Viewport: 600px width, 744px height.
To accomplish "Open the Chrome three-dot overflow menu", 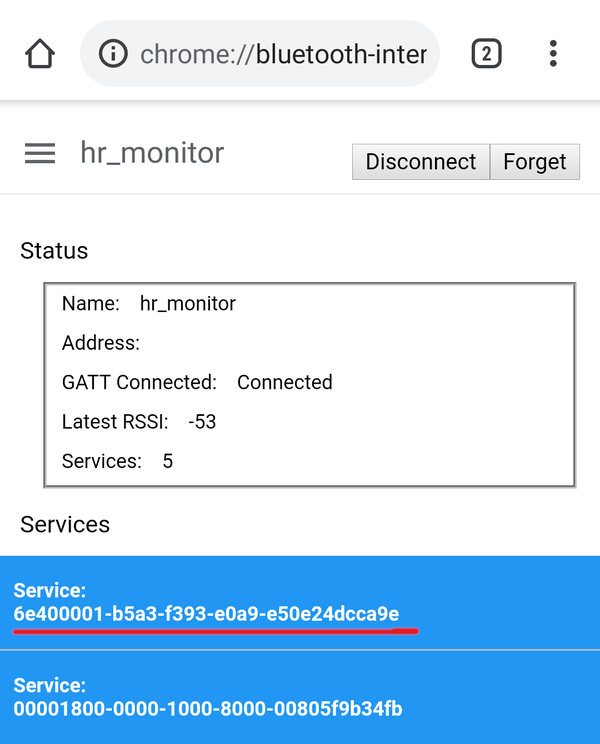I will point(553,53).
